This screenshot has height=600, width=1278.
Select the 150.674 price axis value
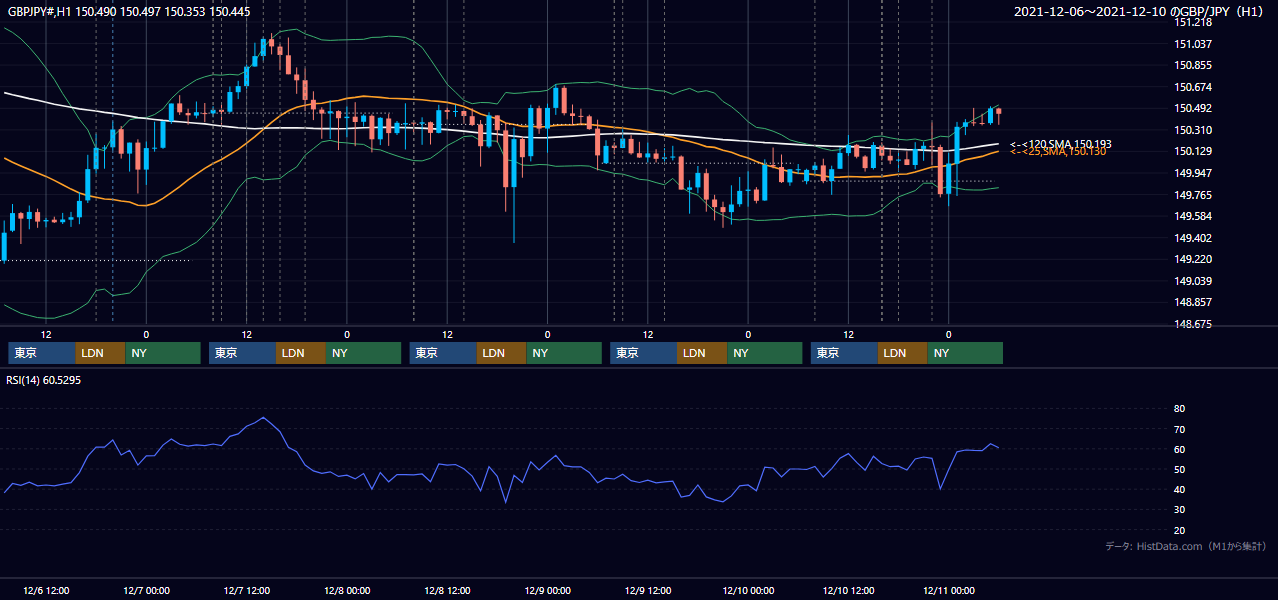[x=1193, y=87]
